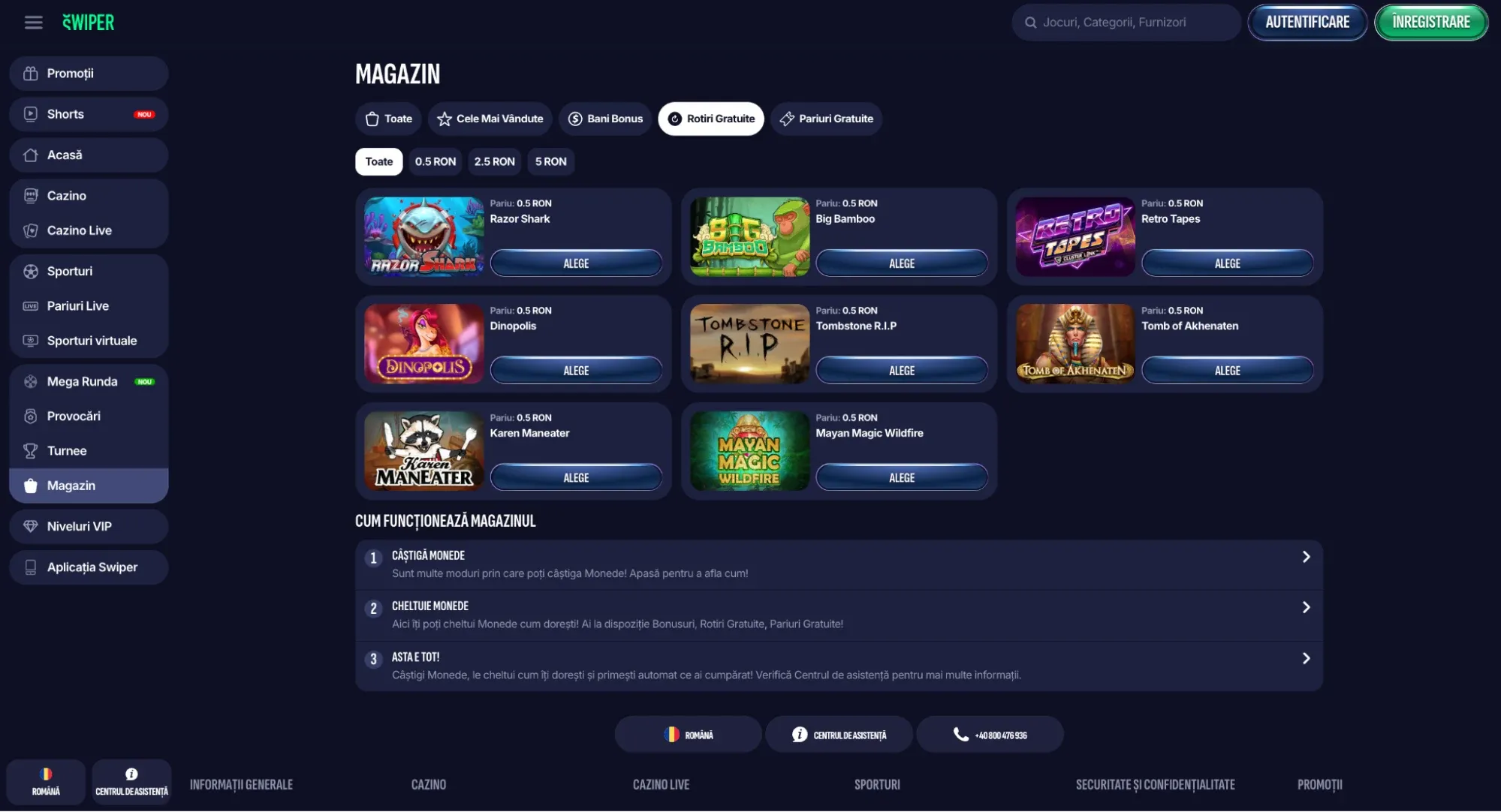Open Shorts in the sidebar

coord(89,114)
